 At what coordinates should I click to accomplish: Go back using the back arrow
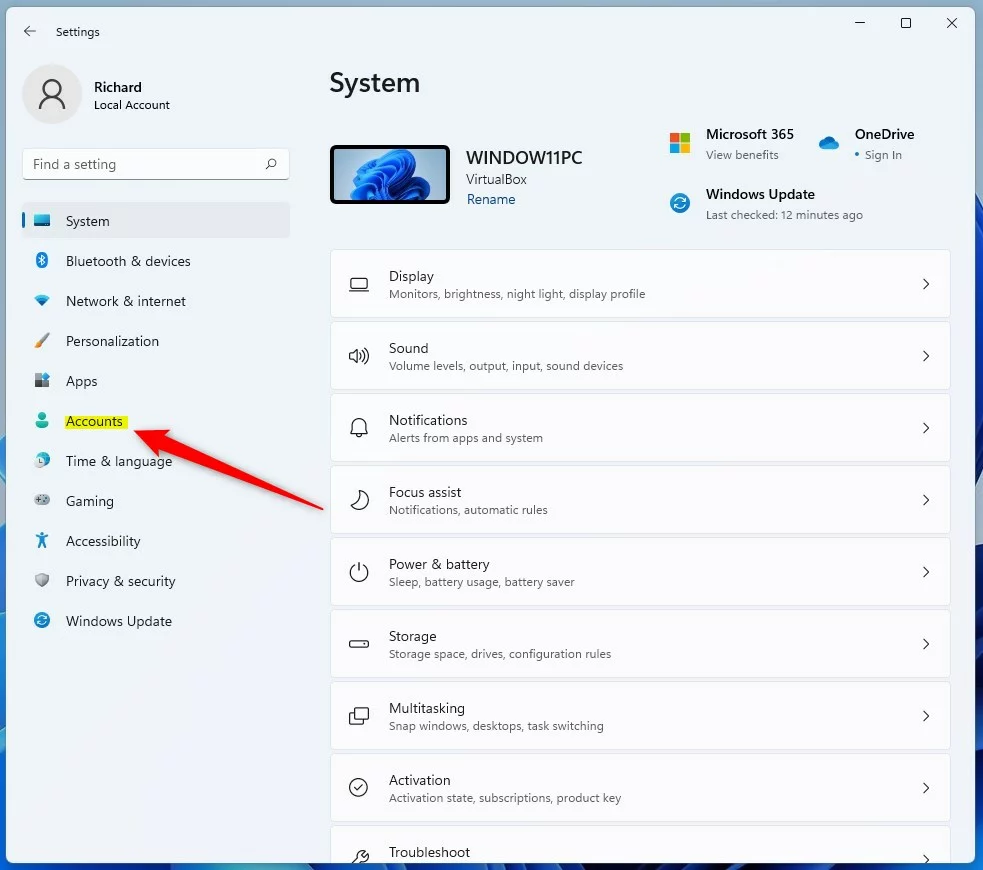point(30,32)
